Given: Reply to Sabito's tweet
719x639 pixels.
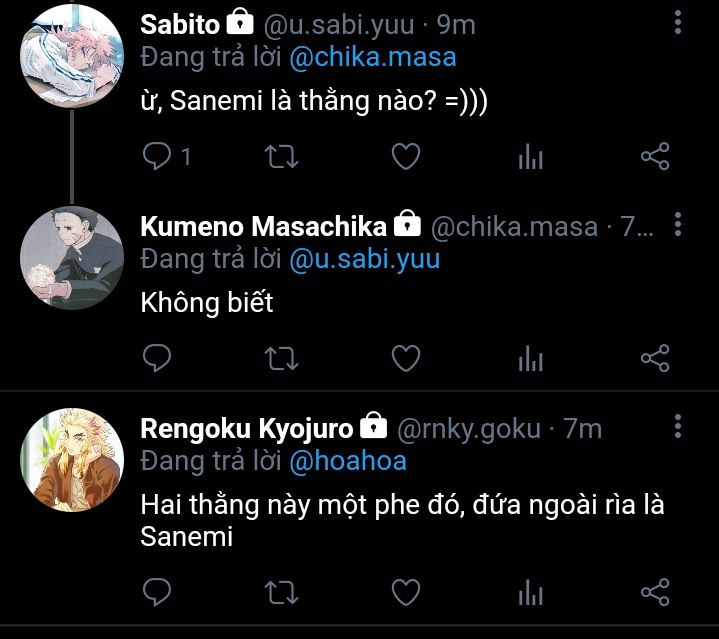Looking at the screenshot, I should tap(157, 156).
